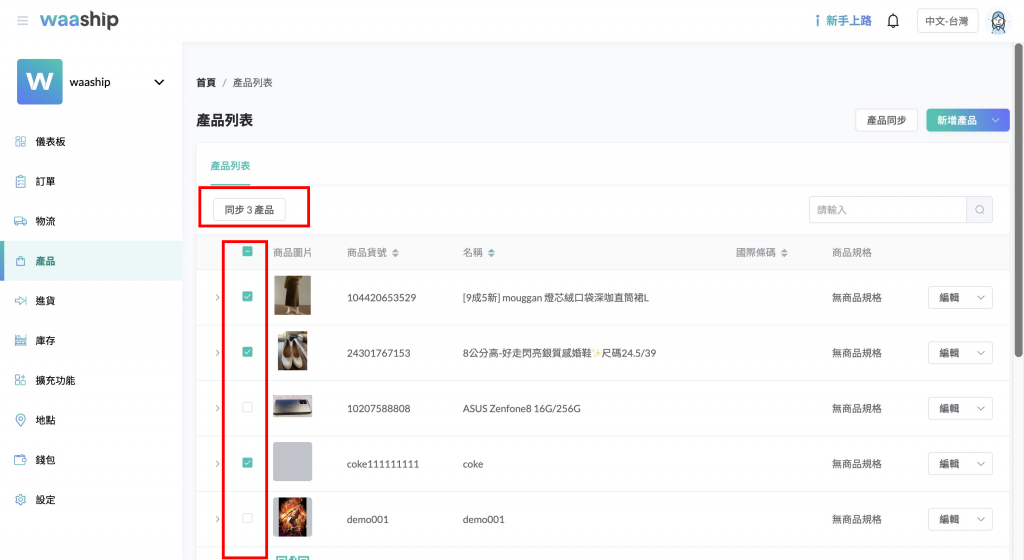Select the 產品列表 tab
1024x560 pixels.
(x=230, y=165)
